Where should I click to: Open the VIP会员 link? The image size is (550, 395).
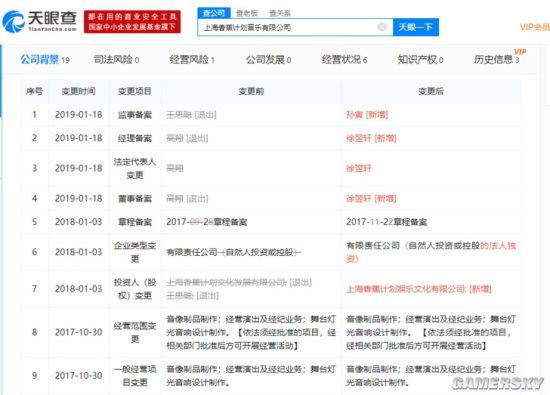(535, 27)
